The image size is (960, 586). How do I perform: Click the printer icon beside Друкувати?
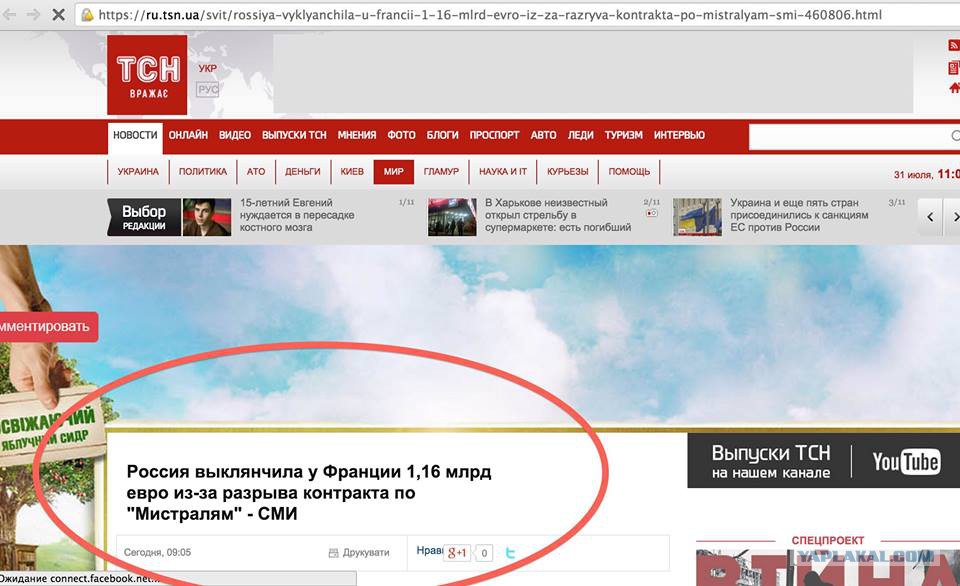[x=334, y=553]
